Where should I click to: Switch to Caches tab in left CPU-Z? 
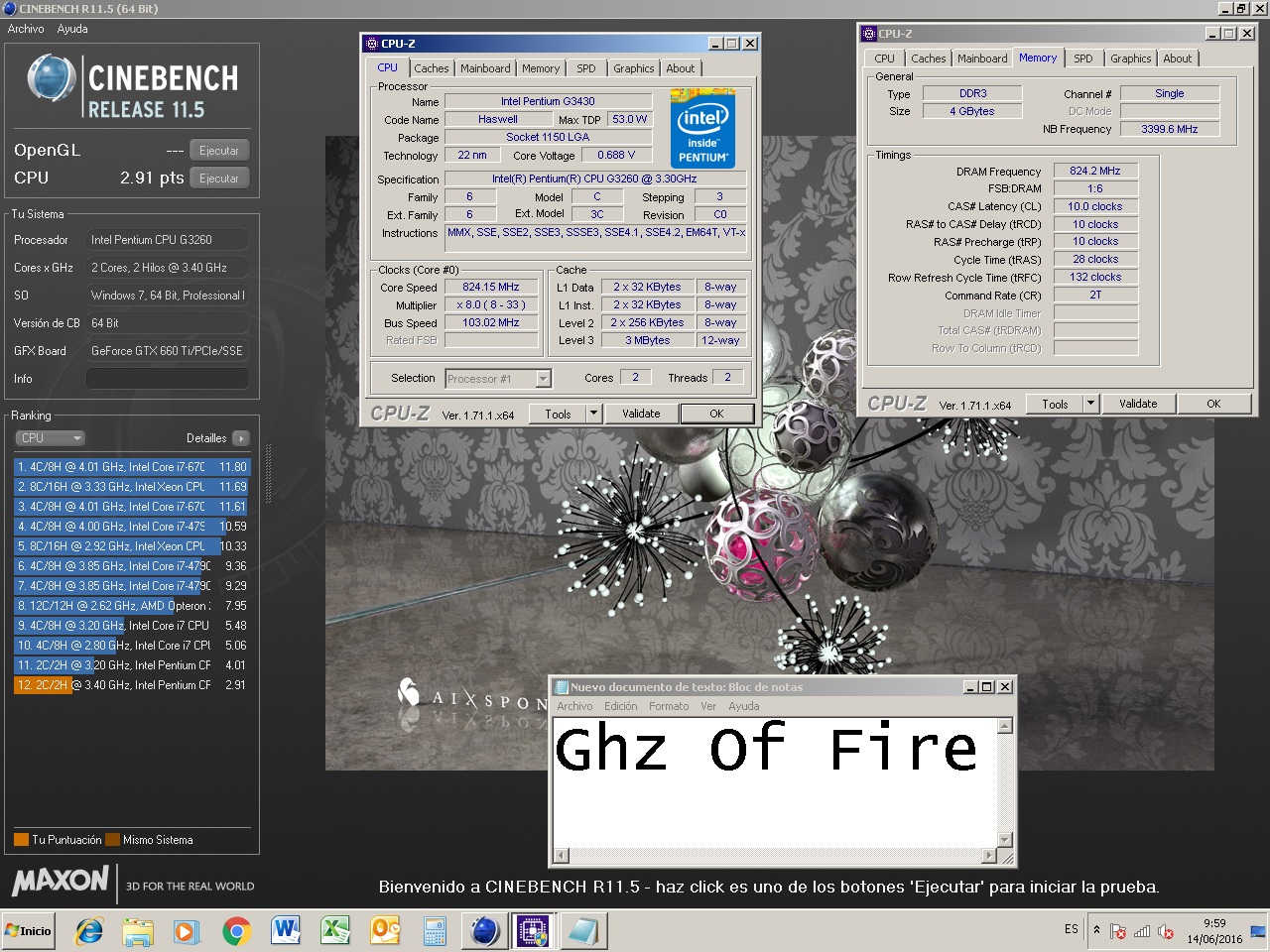(x=432, y=68)
